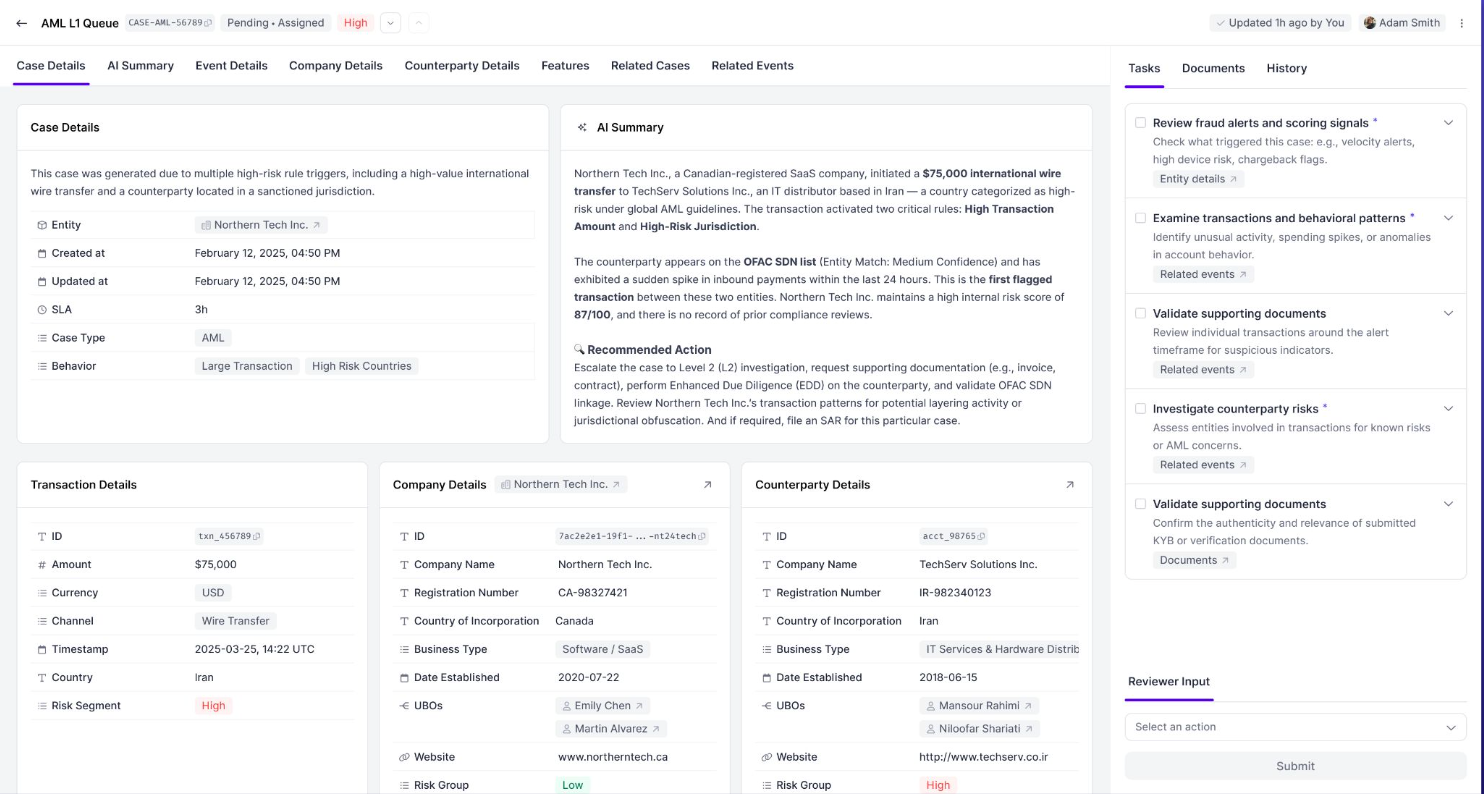The width and height of the screenshot is (1484, 794).
Task: Open the Related Cases tab
Action: pyautogui.click(x=650, y=66)
